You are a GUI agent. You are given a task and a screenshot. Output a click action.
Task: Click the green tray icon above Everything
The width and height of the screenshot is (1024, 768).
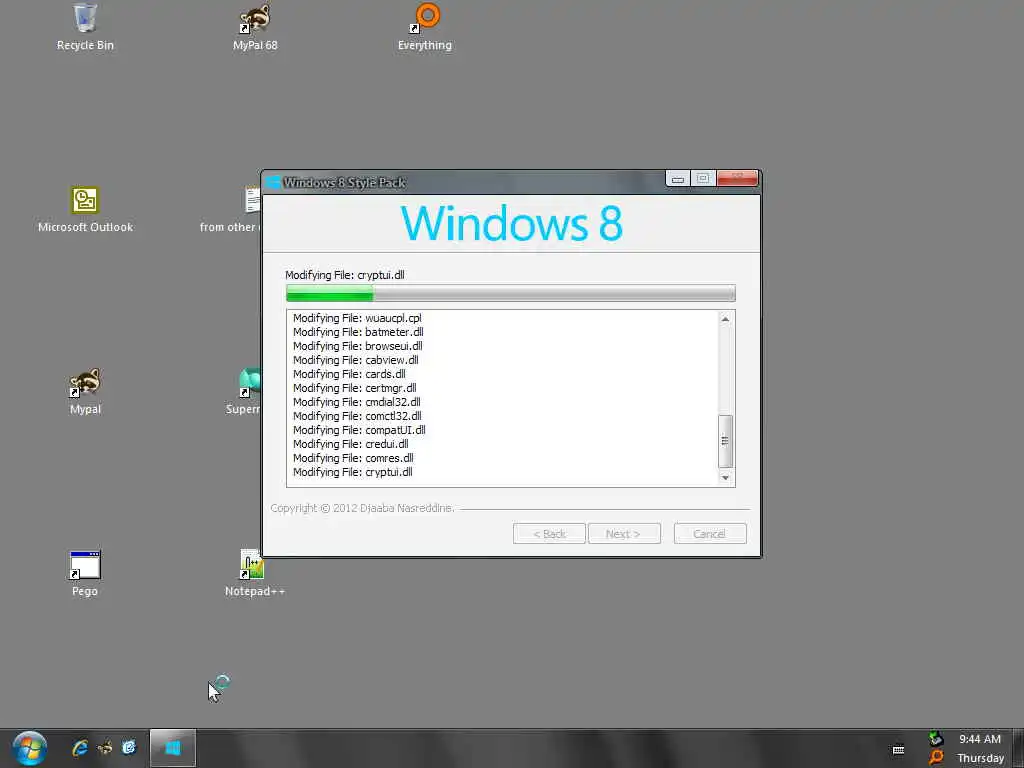936,739
